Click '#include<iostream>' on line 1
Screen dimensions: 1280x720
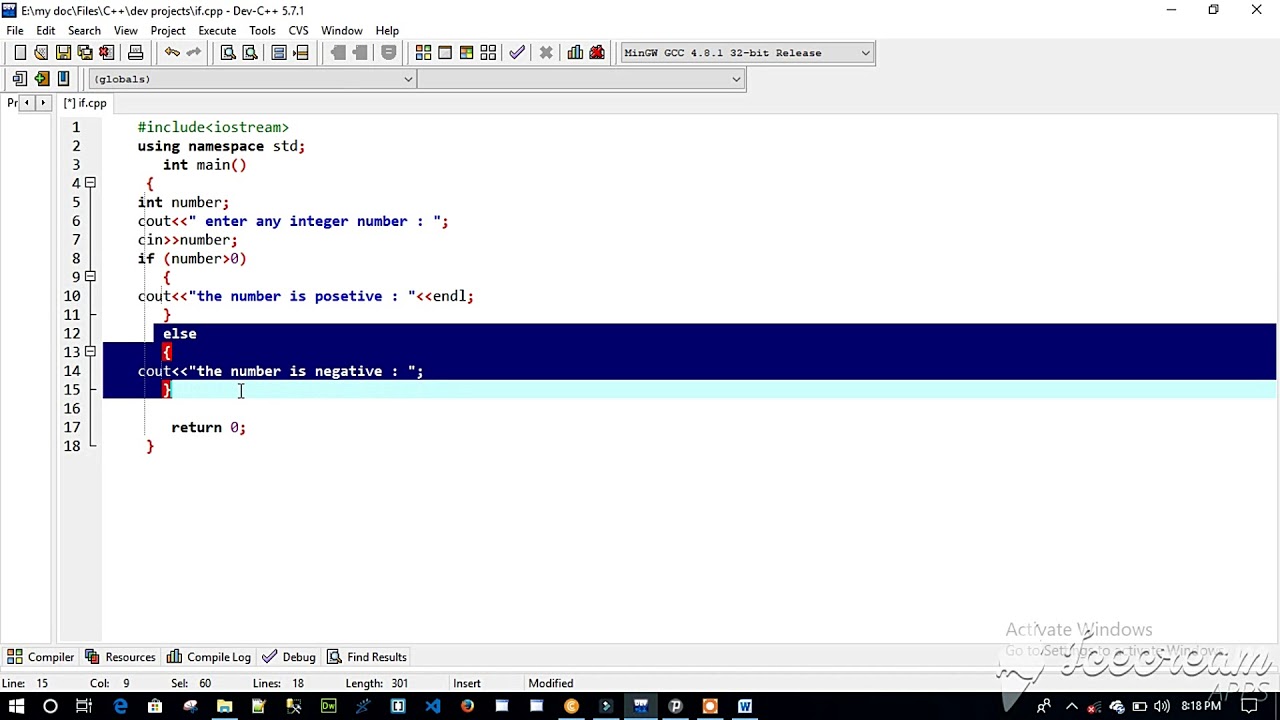[x=213, y=128]
